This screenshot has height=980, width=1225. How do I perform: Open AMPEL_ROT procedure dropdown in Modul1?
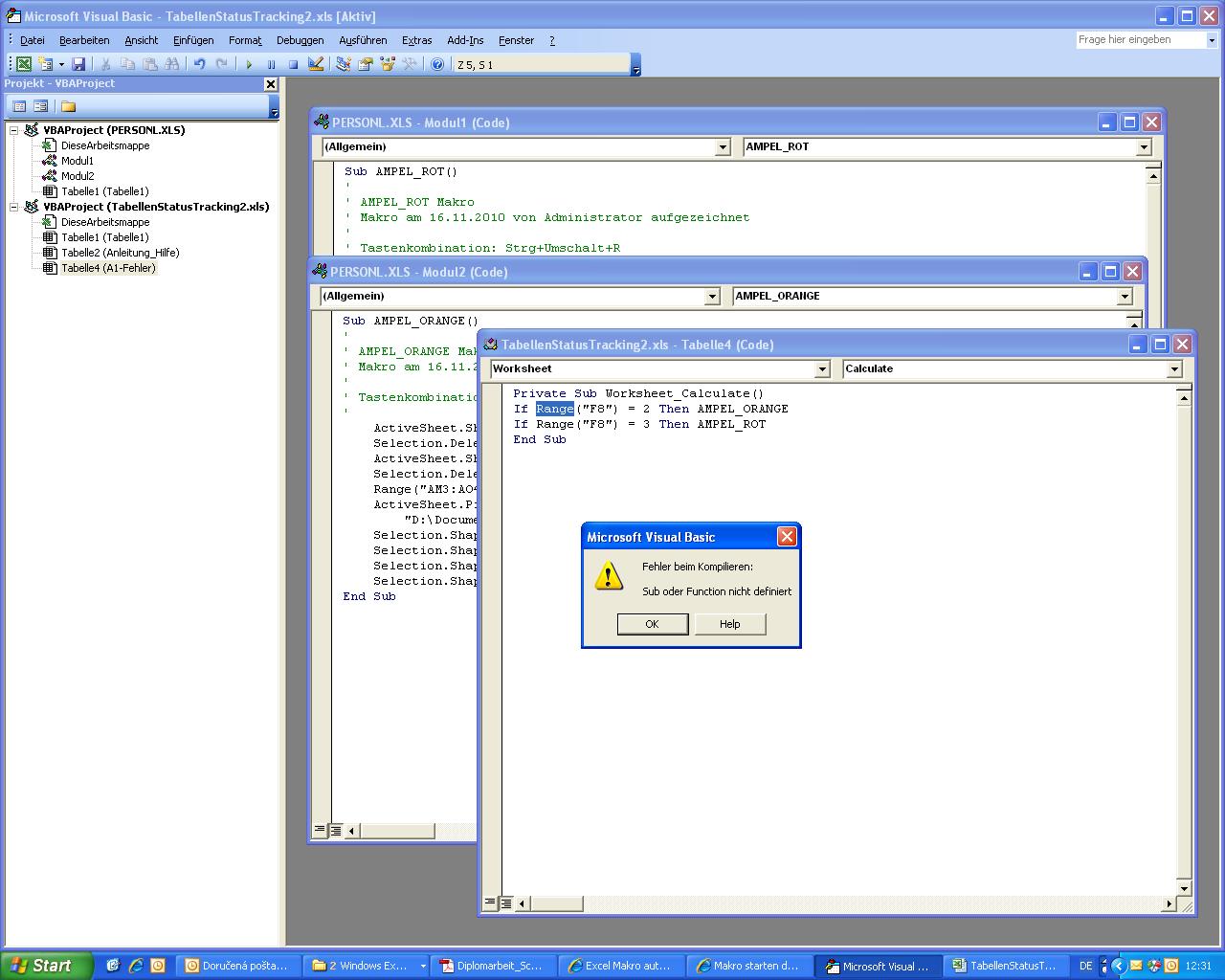tap(1144, 147)
